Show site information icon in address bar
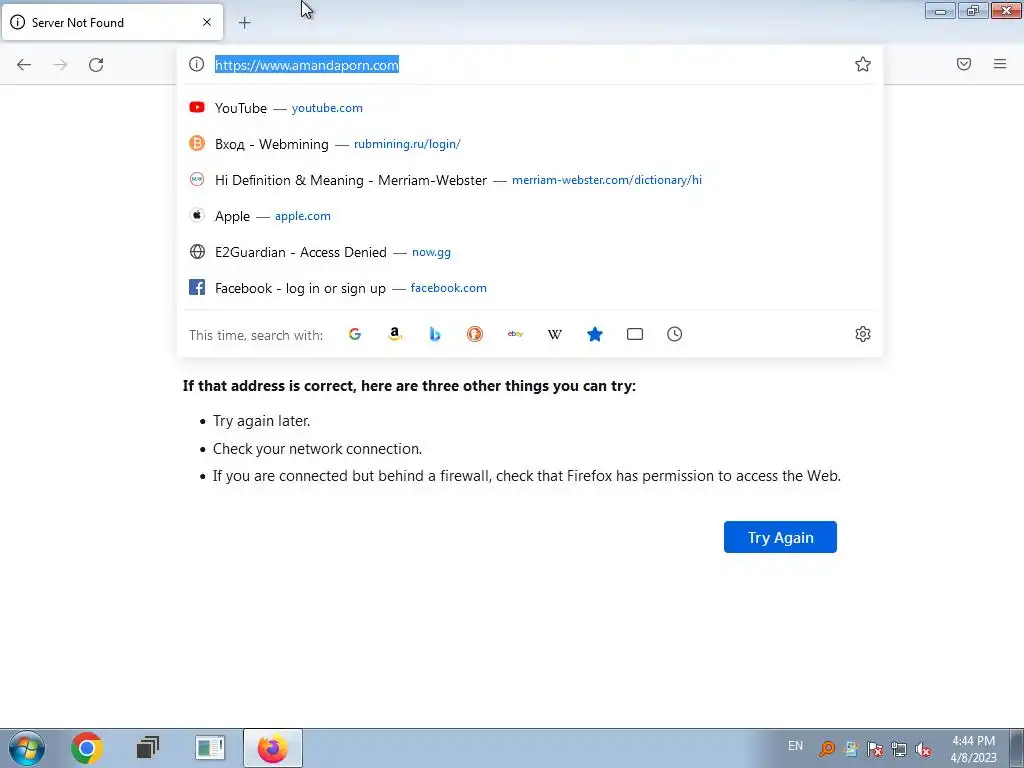 point(197,64)
